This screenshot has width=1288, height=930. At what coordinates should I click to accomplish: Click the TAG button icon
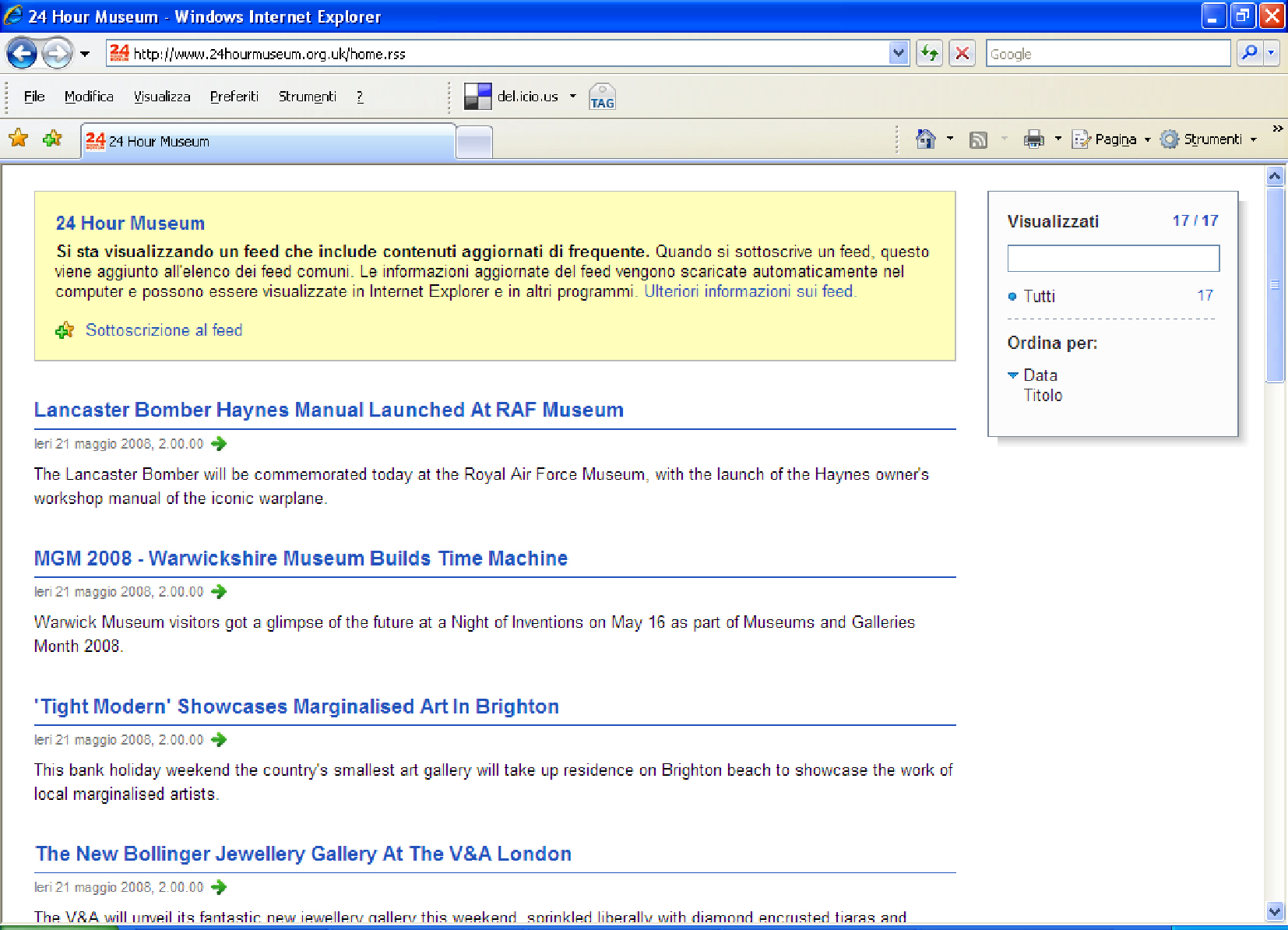coord(602,97)
